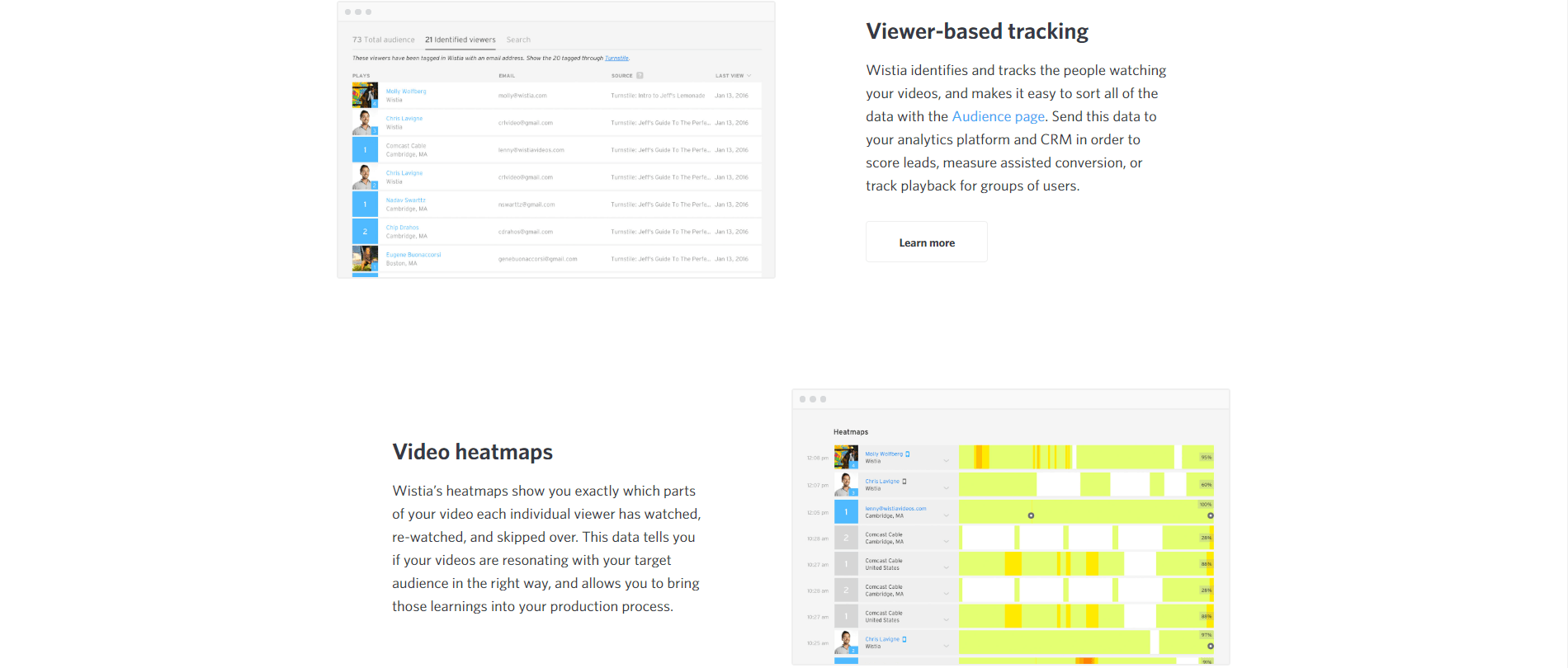1568x668 pixels.
Task: Open the Audience page link
Action: 998,116
